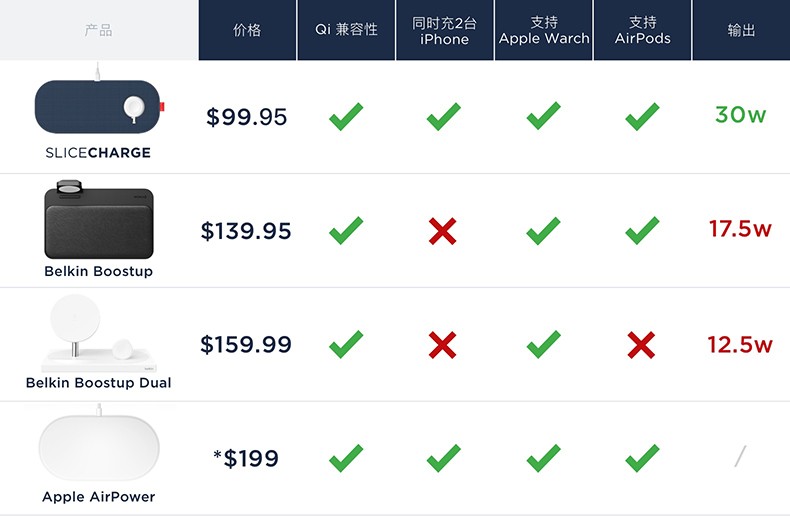Image resolution: width=790 pixels, height=516 pixels.
Task: Click the Belkin Boostup Dual charger image
Action: pos(99,334)
